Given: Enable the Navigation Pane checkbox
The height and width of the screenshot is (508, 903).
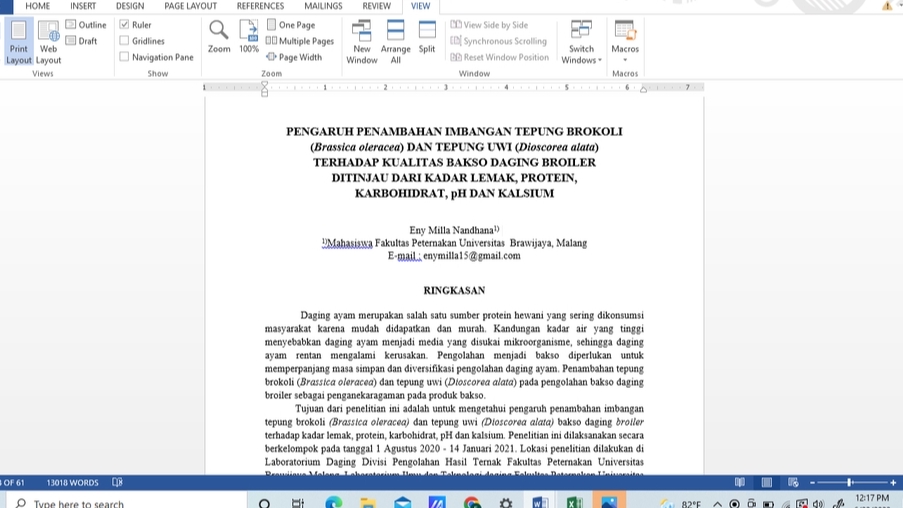Looking at the screenshot, I should pos(124,57).
